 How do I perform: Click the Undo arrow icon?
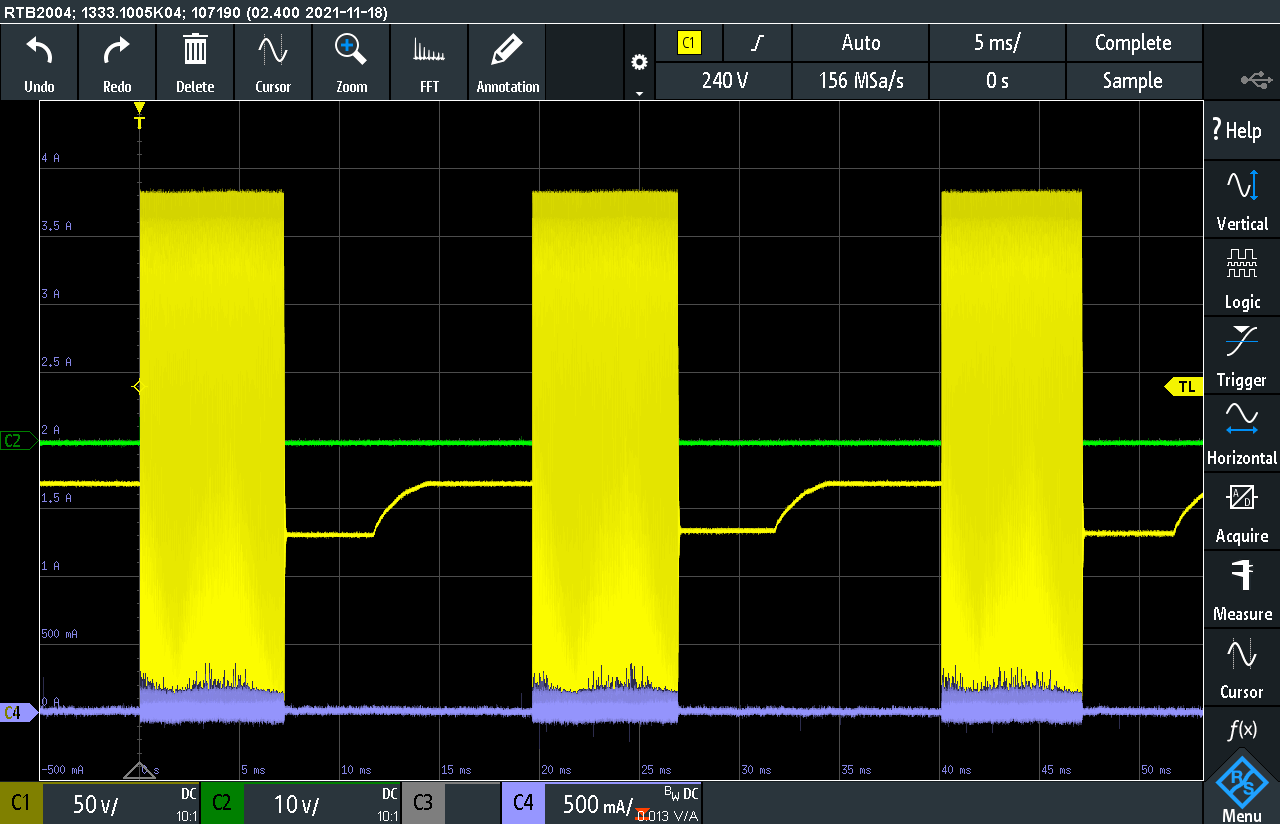pos(39,51)
